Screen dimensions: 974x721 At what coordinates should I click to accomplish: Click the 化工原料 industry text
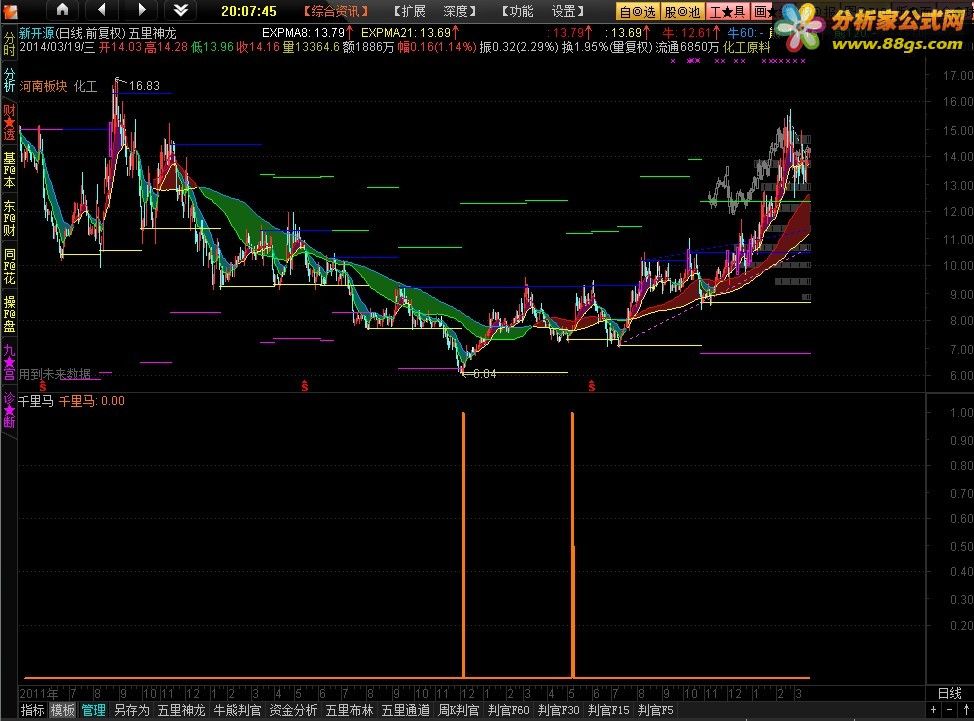[747, 47]
